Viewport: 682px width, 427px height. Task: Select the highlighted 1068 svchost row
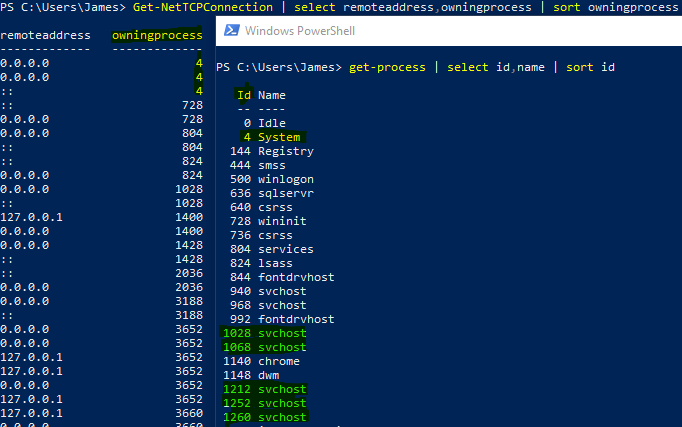pyautogui.click(x=265, y=347)
